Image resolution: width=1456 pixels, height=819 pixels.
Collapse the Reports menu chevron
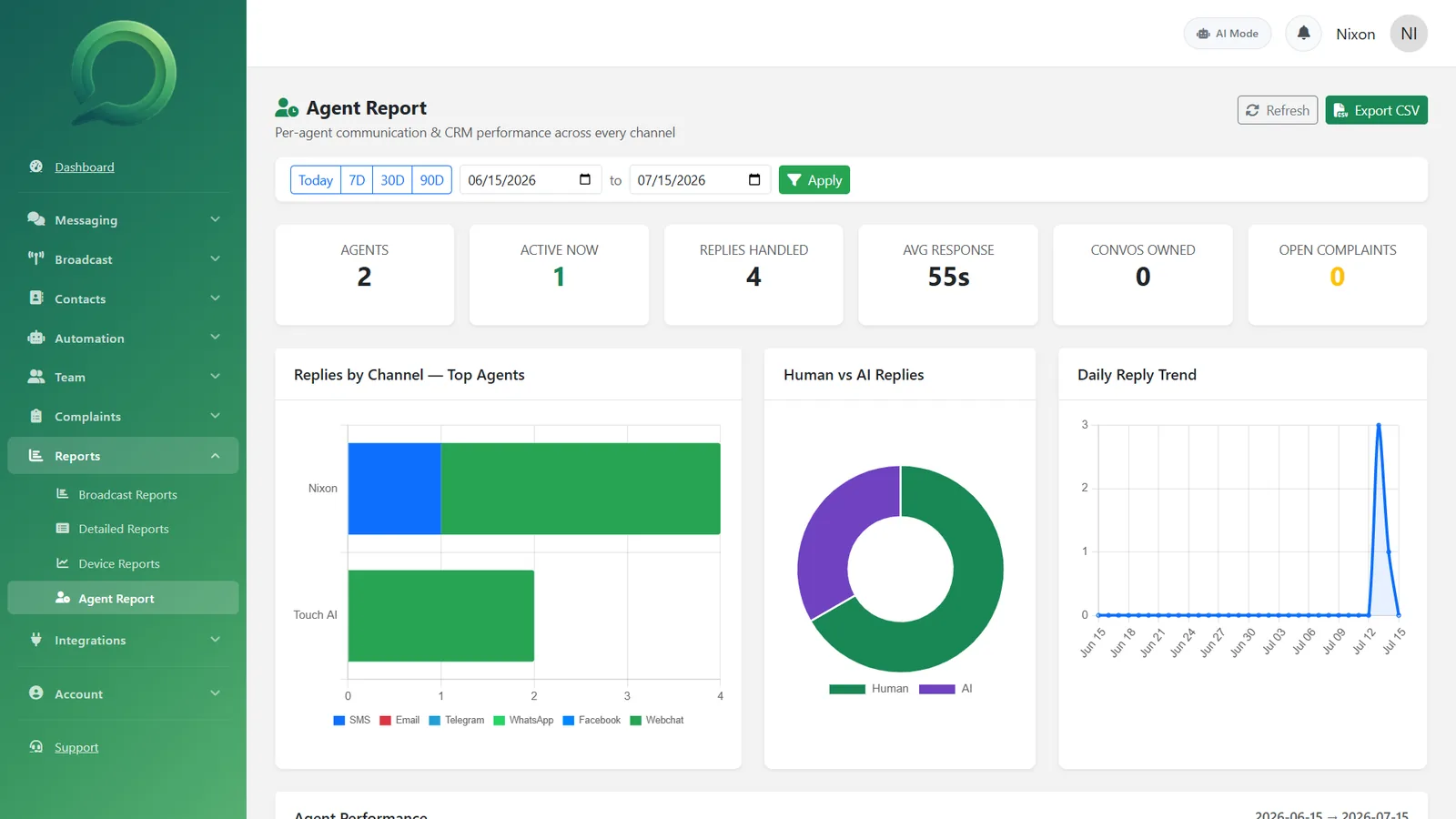click(x=216, y=456)
